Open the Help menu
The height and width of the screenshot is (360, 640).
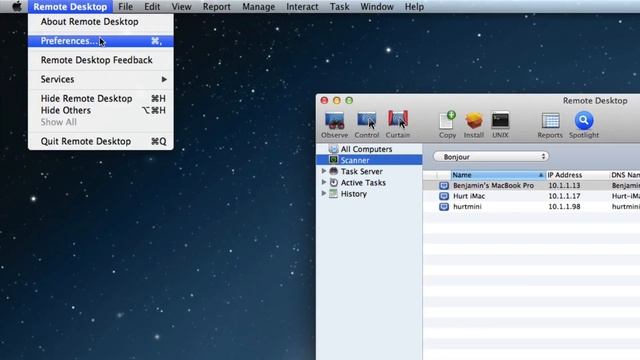414,7
